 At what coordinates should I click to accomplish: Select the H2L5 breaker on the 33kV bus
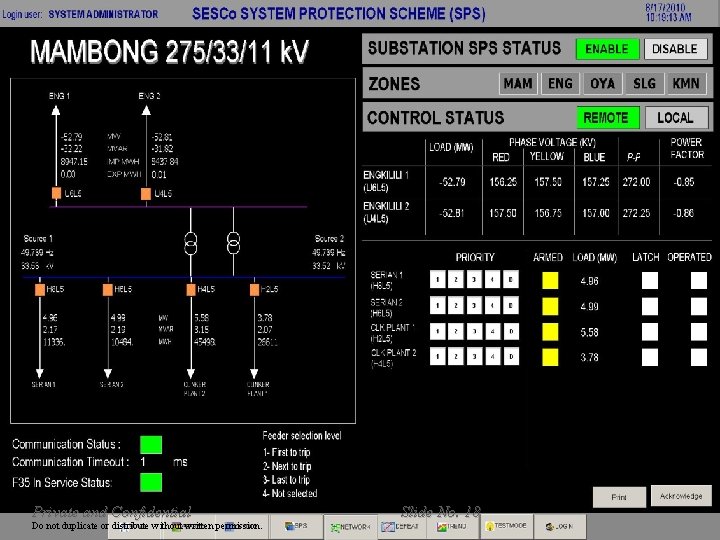pyautogui.click(x=254, y=290)
